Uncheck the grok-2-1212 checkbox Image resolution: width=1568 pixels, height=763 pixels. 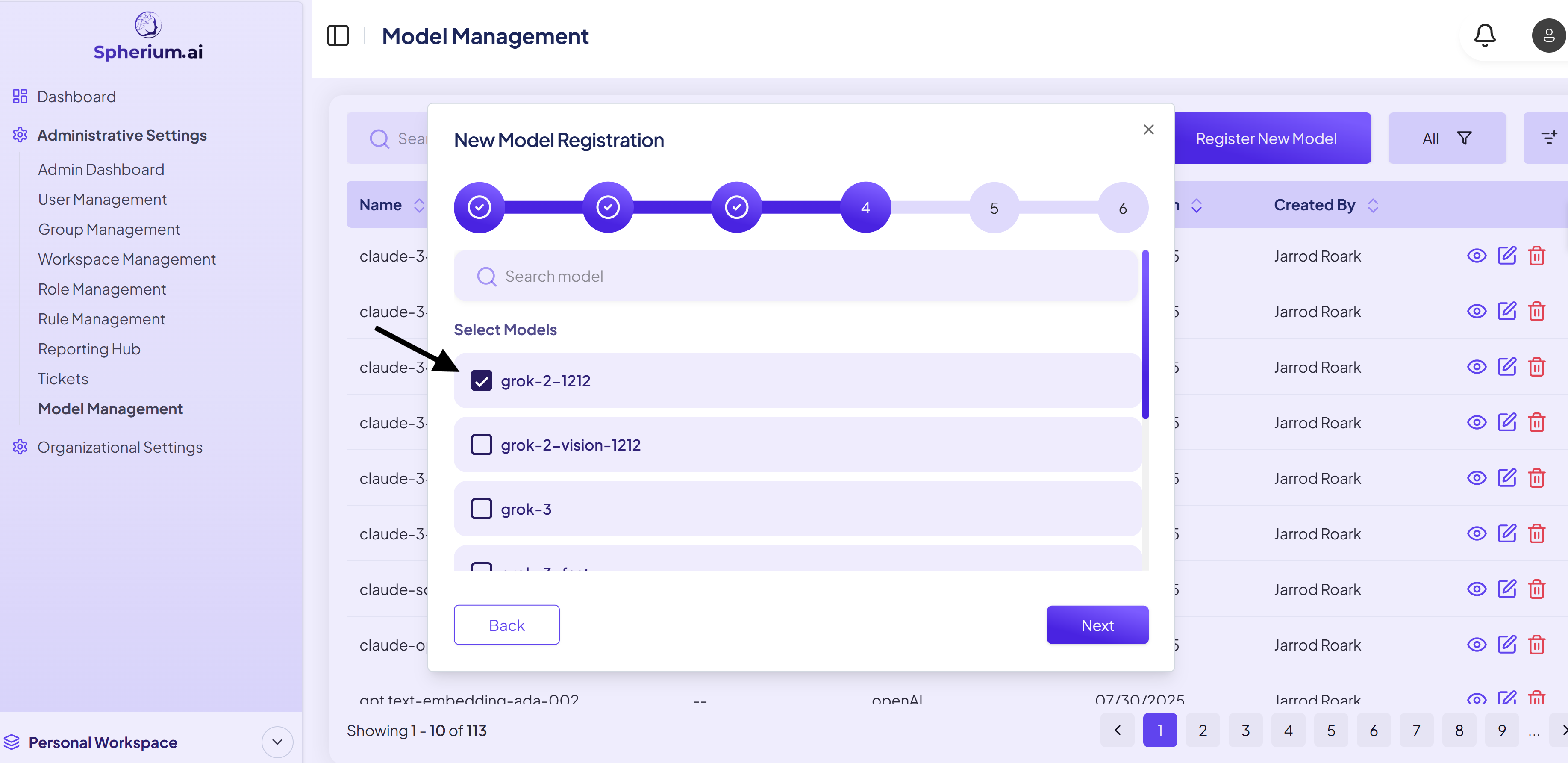pos(481,381)
